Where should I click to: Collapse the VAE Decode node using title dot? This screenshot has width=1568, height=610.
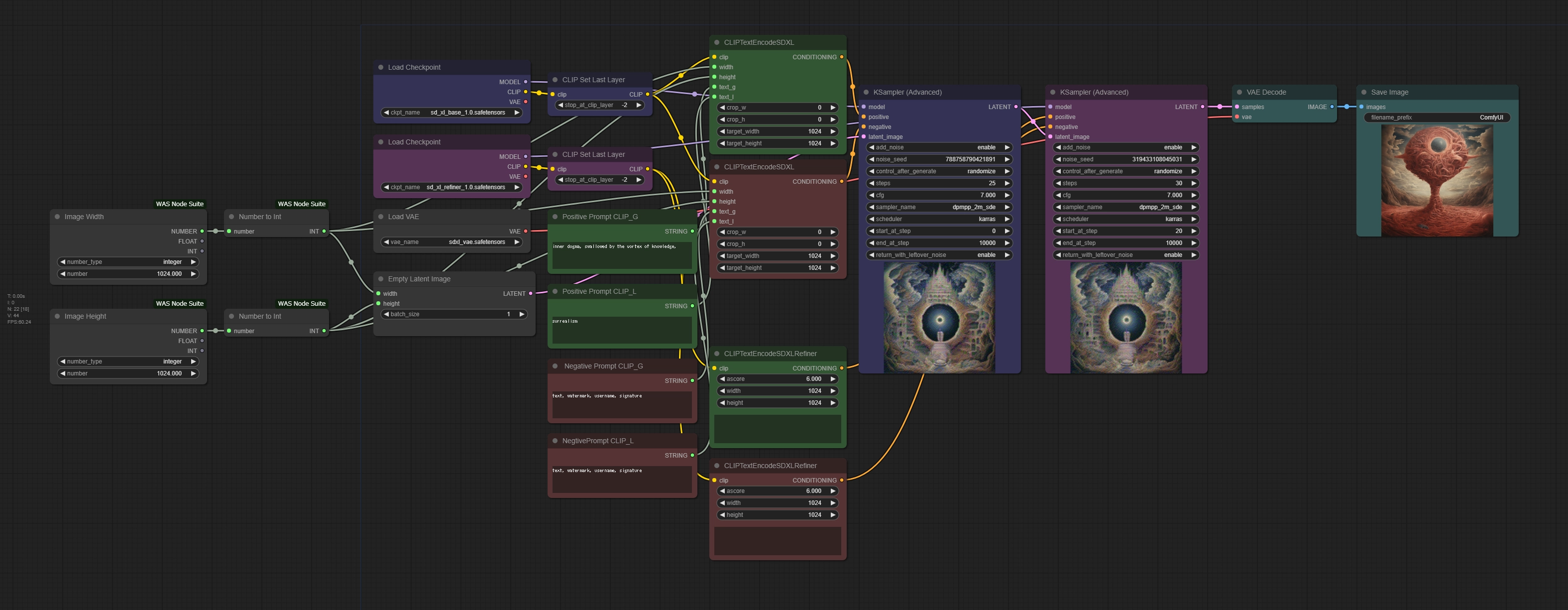coord(1238,93)
